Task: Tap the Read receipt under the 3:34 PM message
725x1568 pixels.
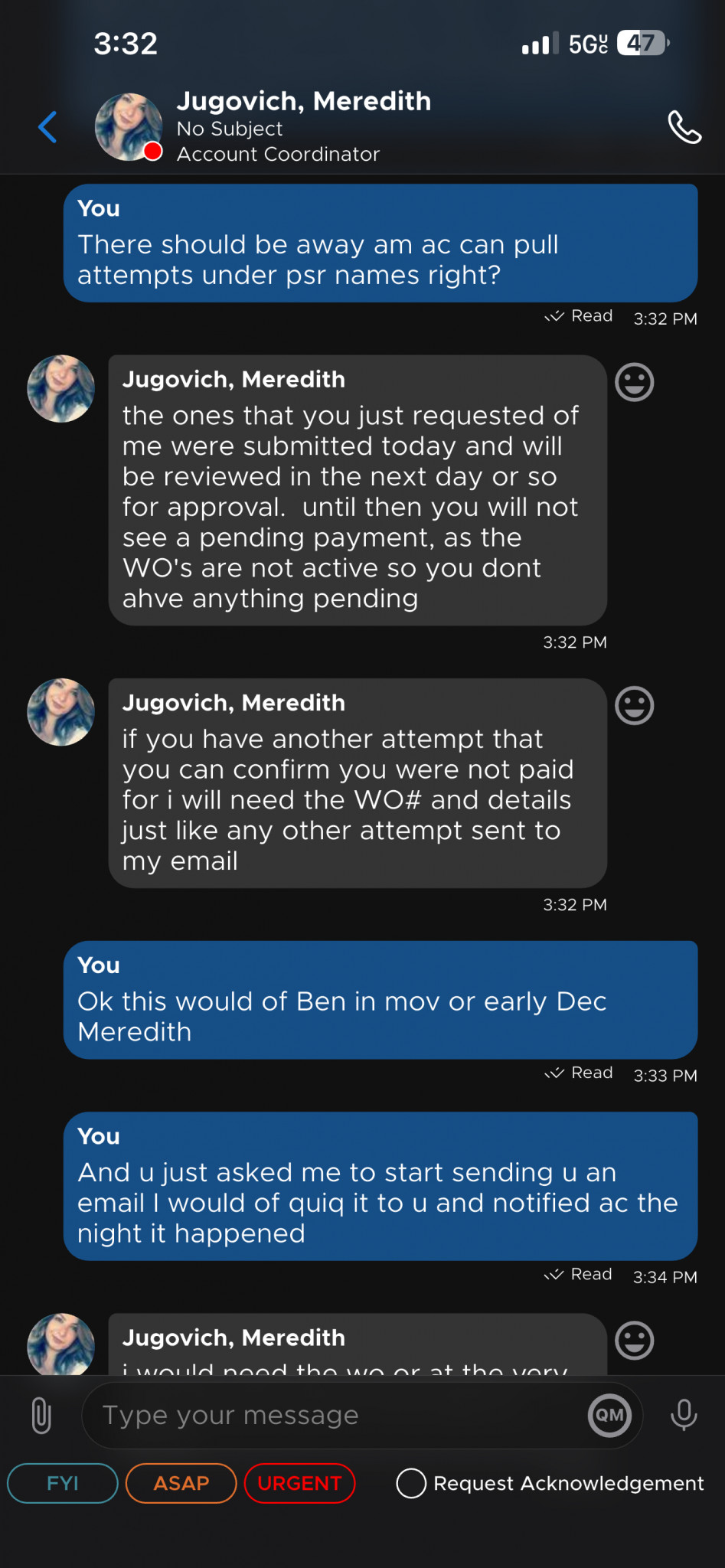Action: click(x=580, y=1275)
